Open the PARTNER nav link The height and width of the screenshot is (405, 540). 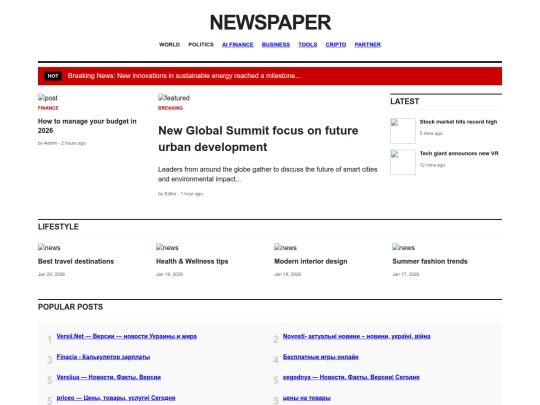367,44
